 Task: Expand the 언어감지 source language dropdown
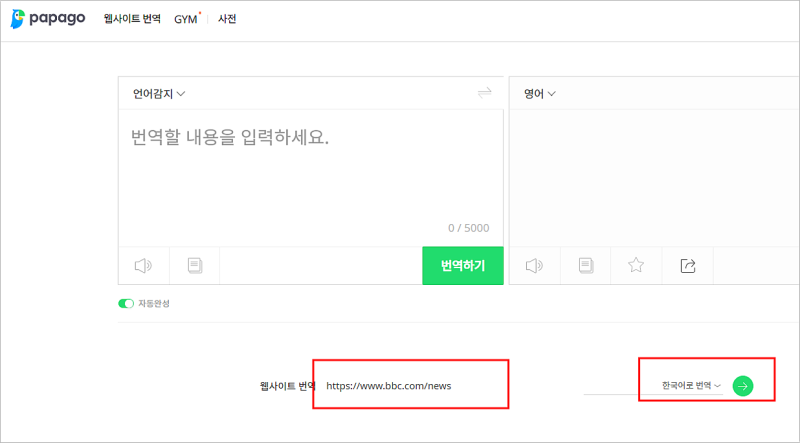click(x=159, y=94)
